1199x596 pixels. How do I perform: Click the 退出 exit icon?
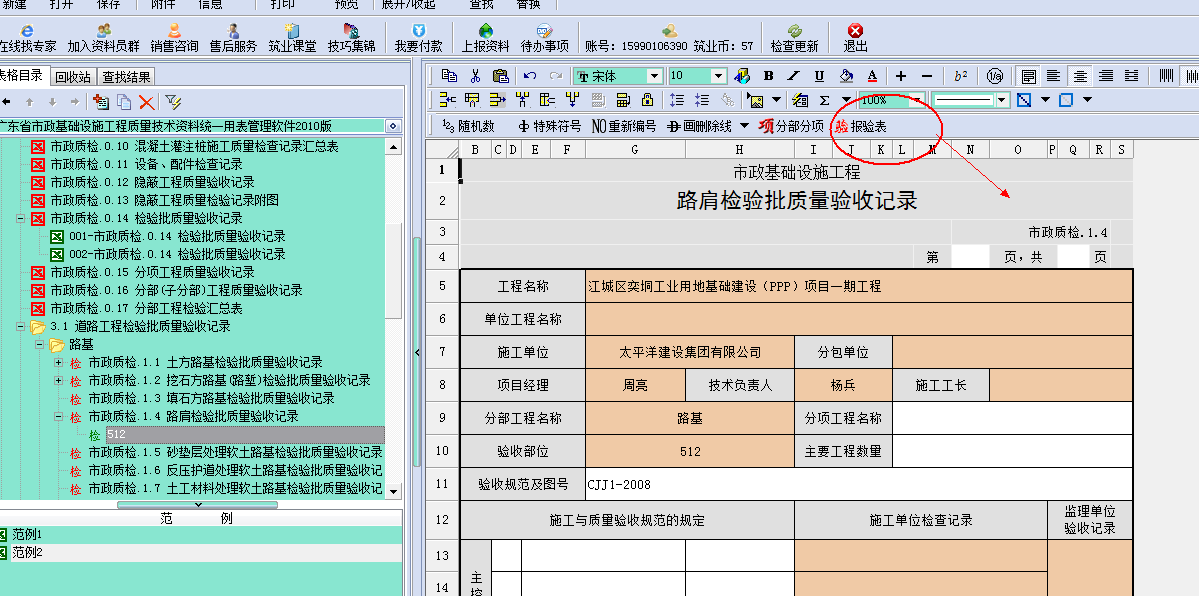point(855,38)
